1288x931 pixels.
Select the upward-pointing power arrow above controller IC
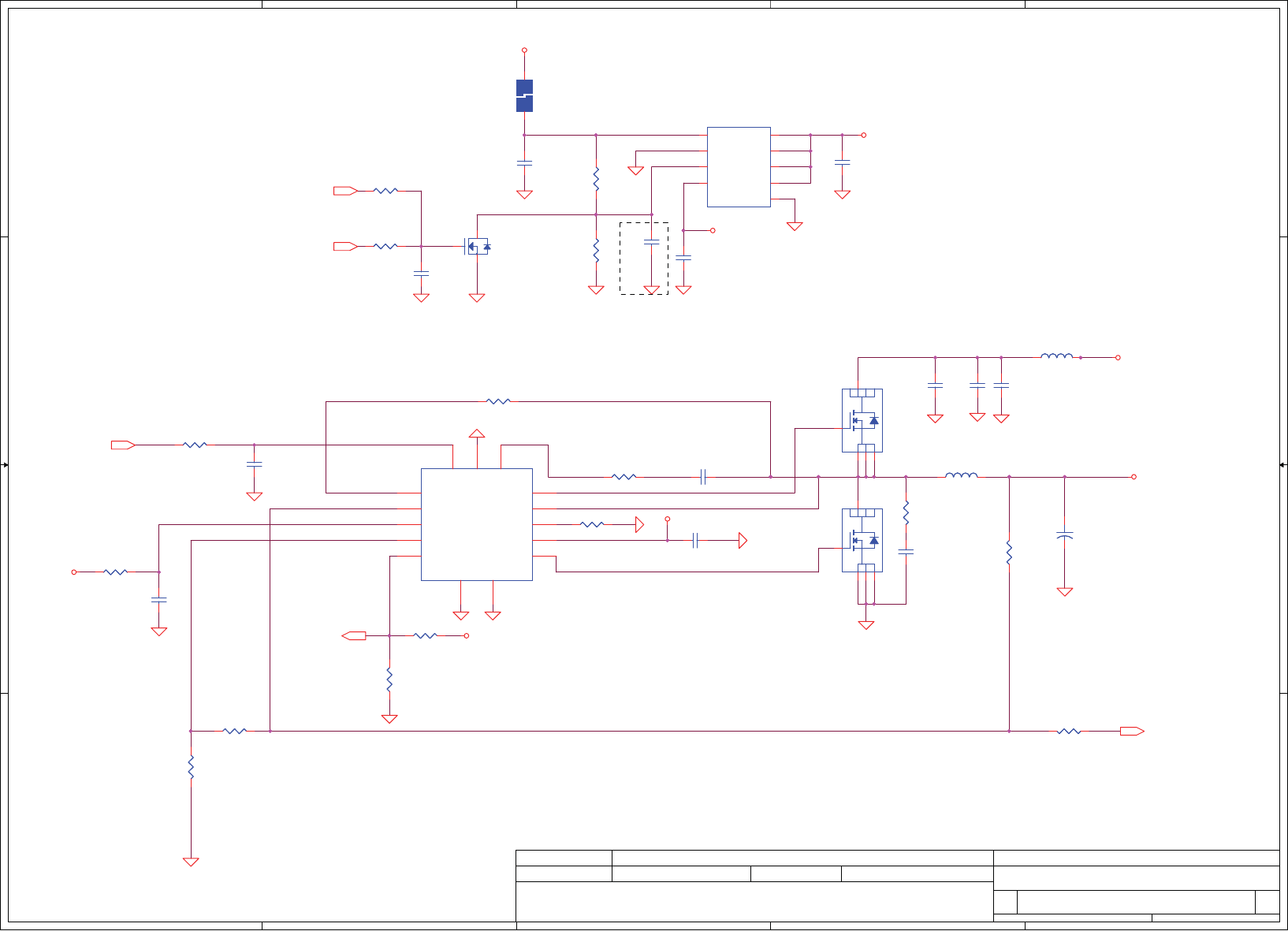477,433
